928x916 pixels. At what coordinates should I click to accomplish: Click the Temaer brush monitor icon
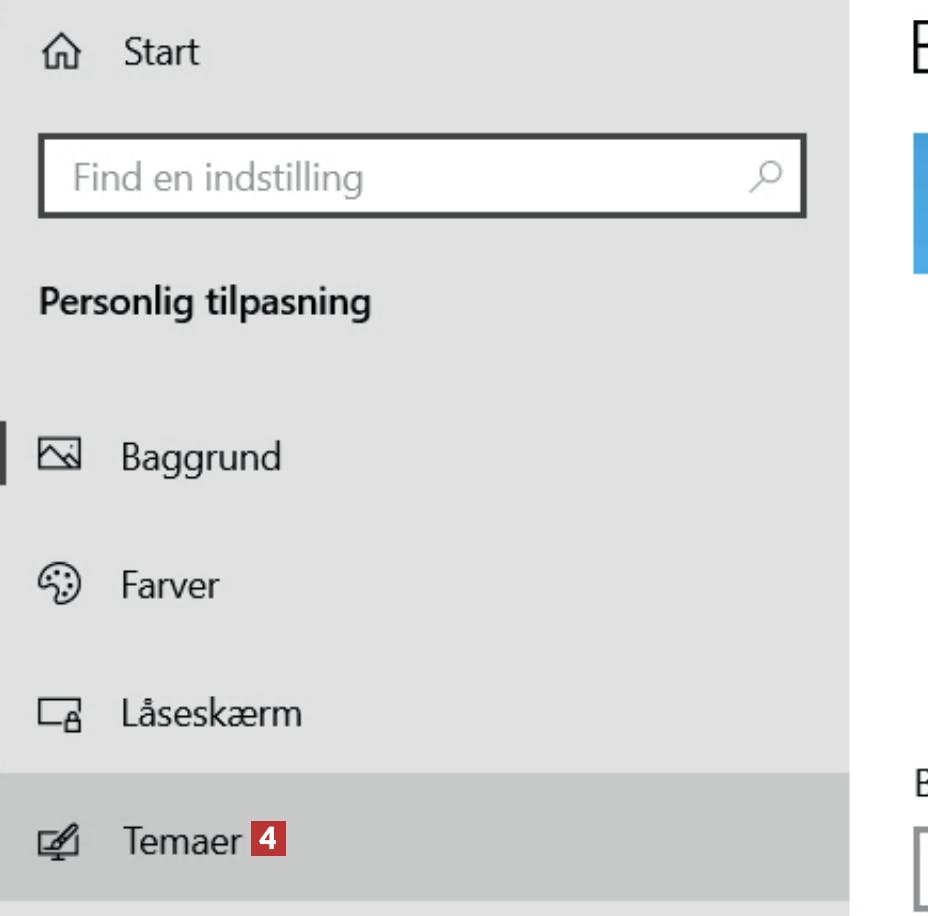[x=59, y=841]
